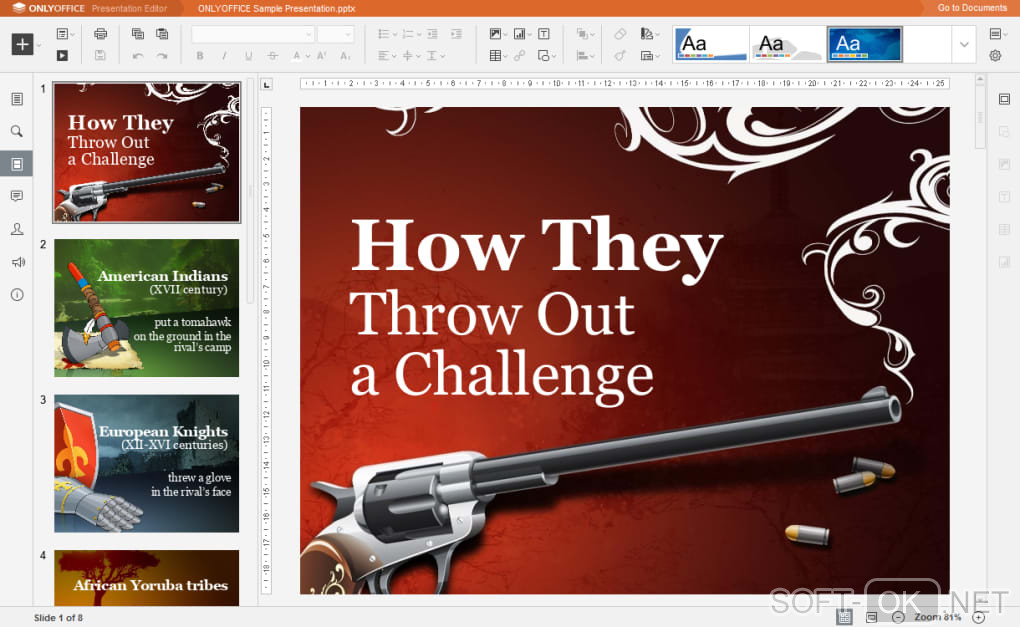This screenshot has height=627, width=1020.
Task: Click the zoom in plus button
Action: (978, 617)
